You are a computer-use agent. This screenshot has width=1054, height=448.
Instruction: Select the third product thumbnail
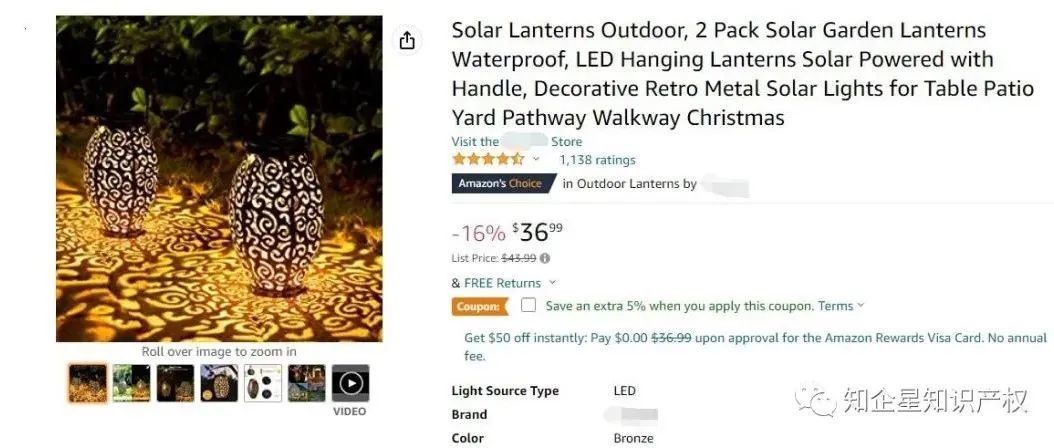click(x=175, y=383)
